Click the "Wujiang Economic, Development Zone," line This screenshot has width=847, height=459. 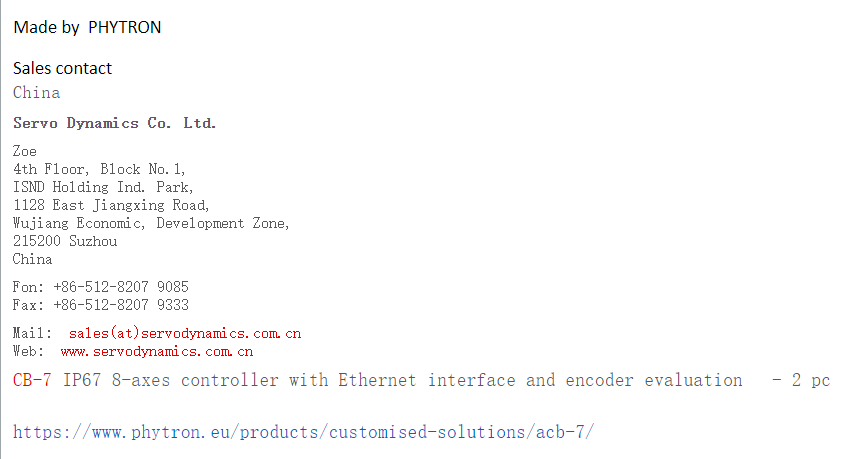pyautogui.click(x=151, y=223)
